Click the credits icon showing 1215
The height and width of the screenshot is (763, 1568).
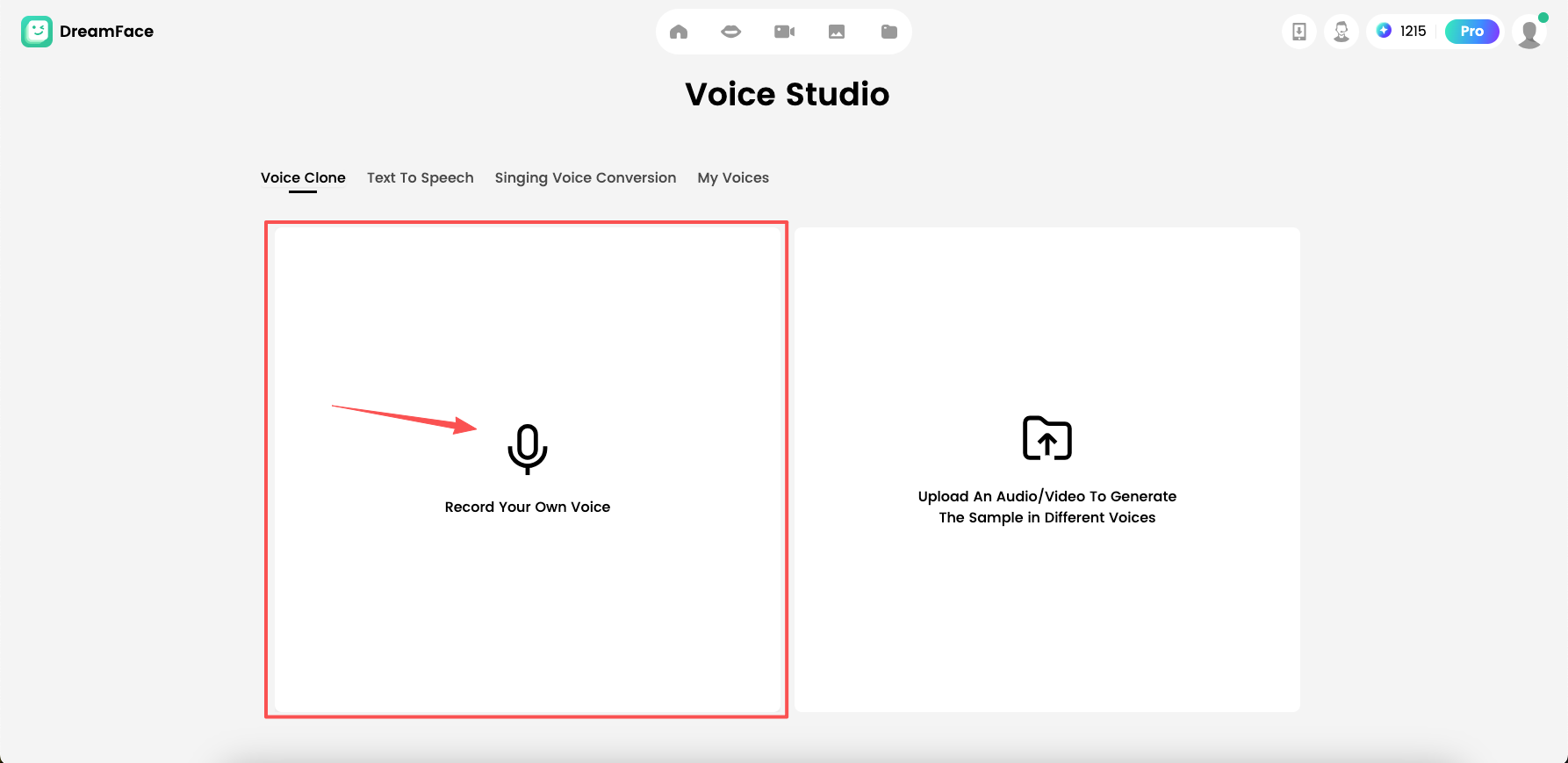(x=1385, y=31)
